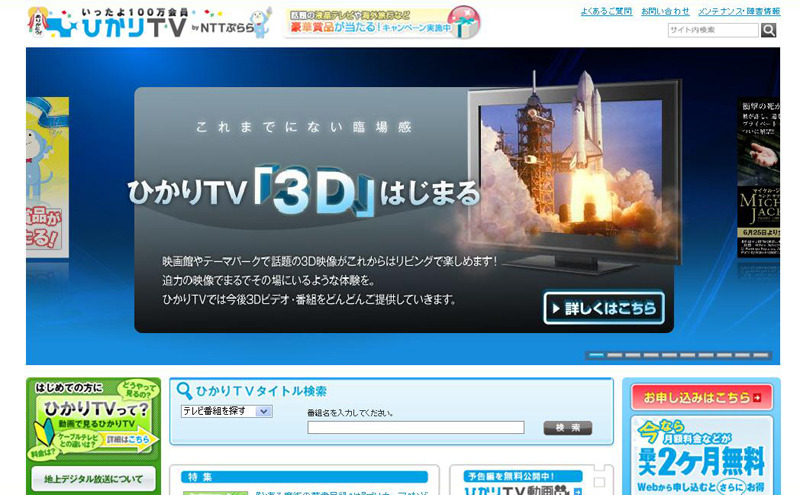This screenshot has height=495, width=800.
Task: Click the 詳細はこちら yellow arrow
Action: point(132,439)
